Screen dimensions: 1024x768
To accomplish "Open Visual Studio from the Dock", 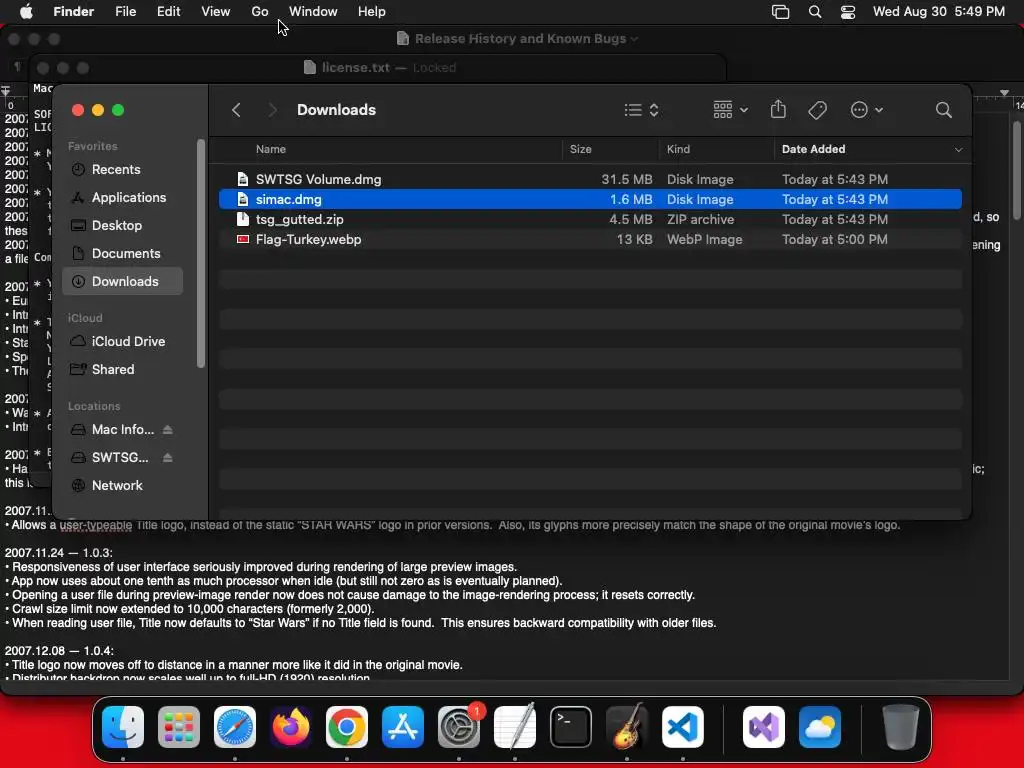I will coord(764,727).
